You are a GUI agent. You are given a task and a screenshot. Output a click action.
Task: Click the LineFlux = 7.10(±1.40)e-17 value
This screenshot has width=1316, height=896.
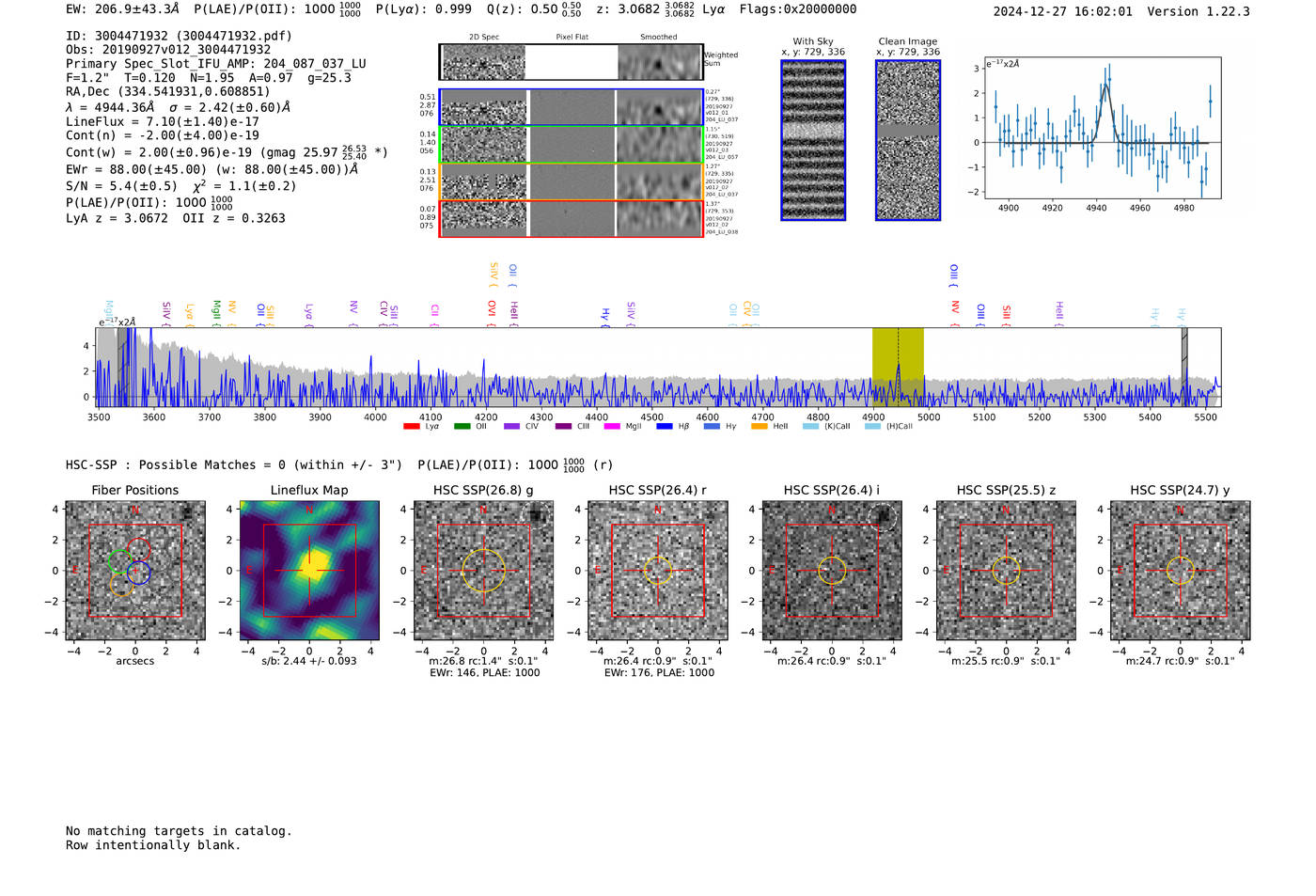pos(163,121)
